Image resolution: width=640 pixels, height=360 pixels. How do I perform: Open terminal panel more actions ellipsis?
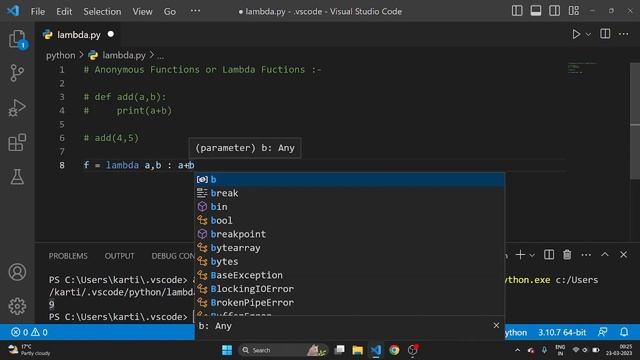(586, 255)
